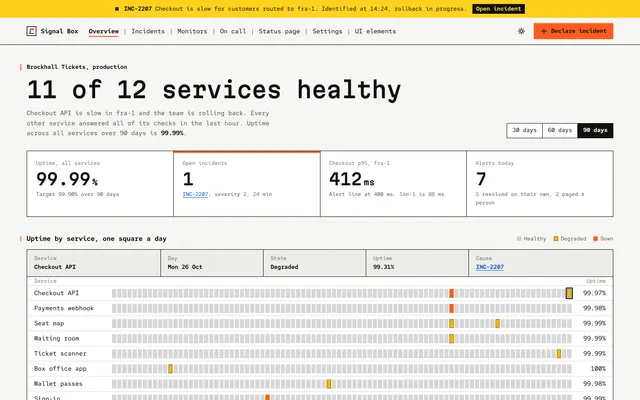Click the 99.97% uptime for Checkout API
Viewport: 640px width, 400px height.
point(594,293)
